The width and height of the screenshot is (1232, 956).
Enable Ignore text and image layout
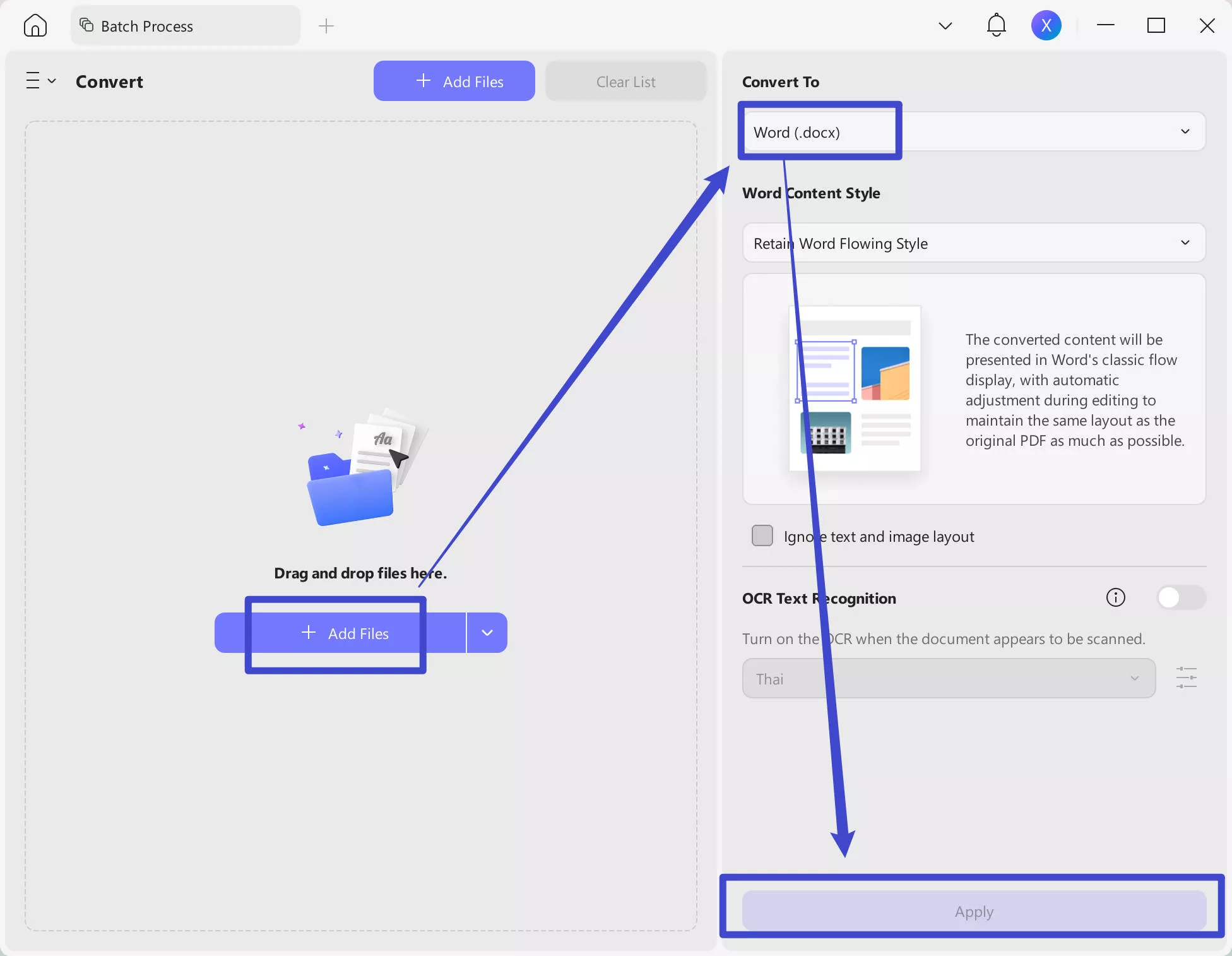pos(762,535)
